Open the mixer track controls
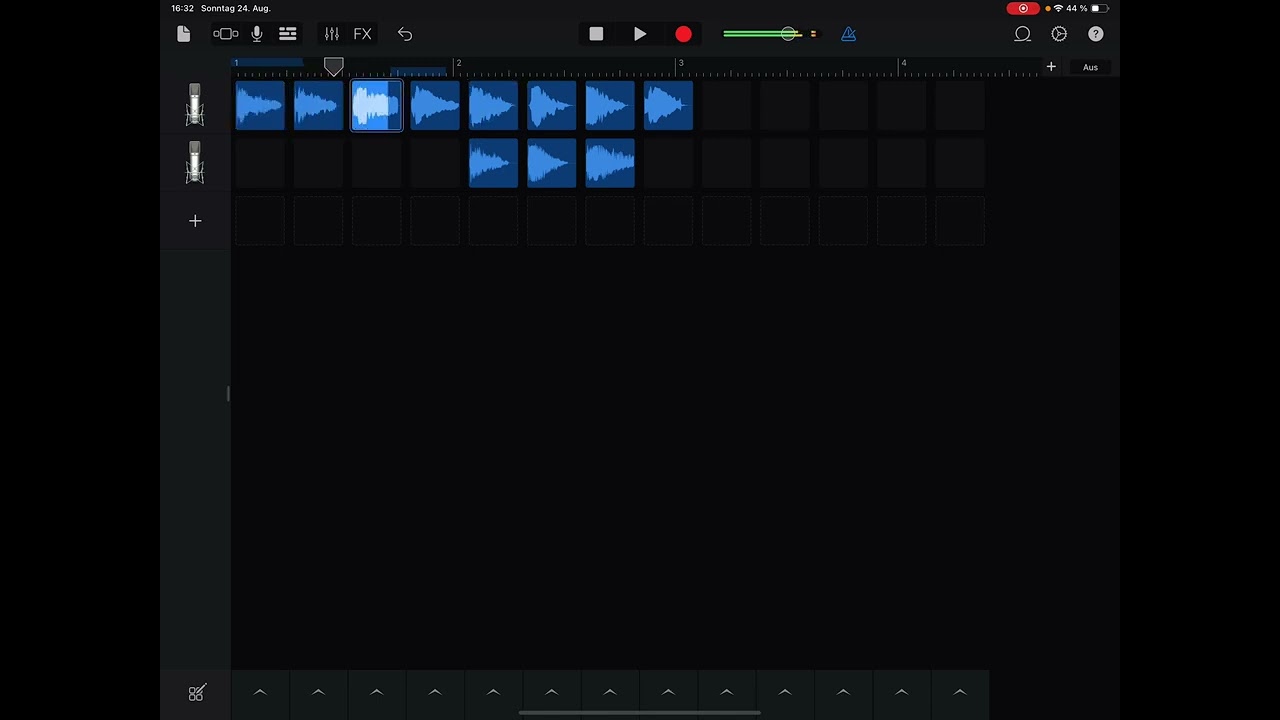Image resolution: width=1280 pixels, height=720 pixels. coord(332,34)
